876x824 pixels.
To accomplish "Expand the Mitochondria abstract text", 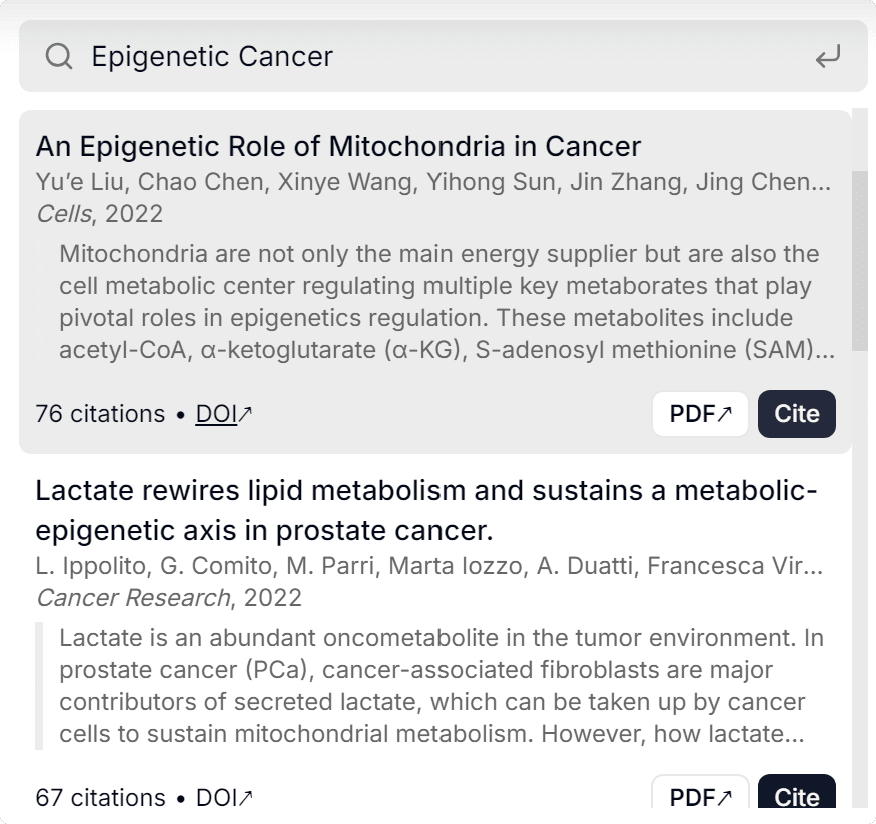I will tap(446, 302).
